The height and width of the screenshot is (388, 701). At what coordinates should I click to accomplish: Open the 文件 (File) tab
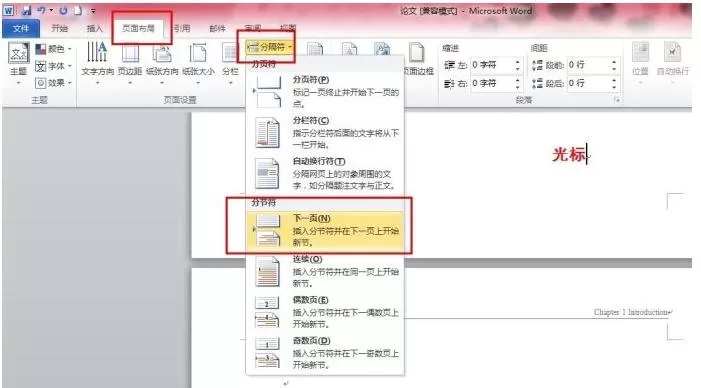pos(21,29)
